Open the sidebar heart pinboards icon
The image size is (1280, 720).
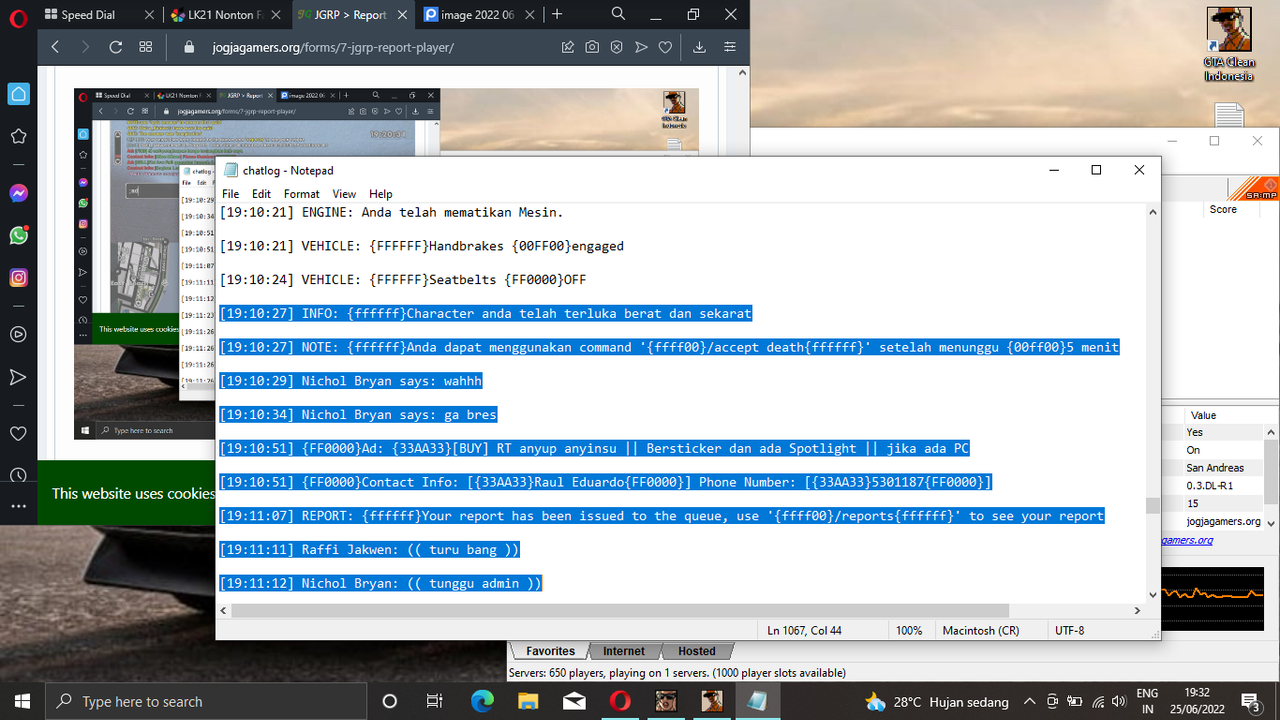click(18, 433)
